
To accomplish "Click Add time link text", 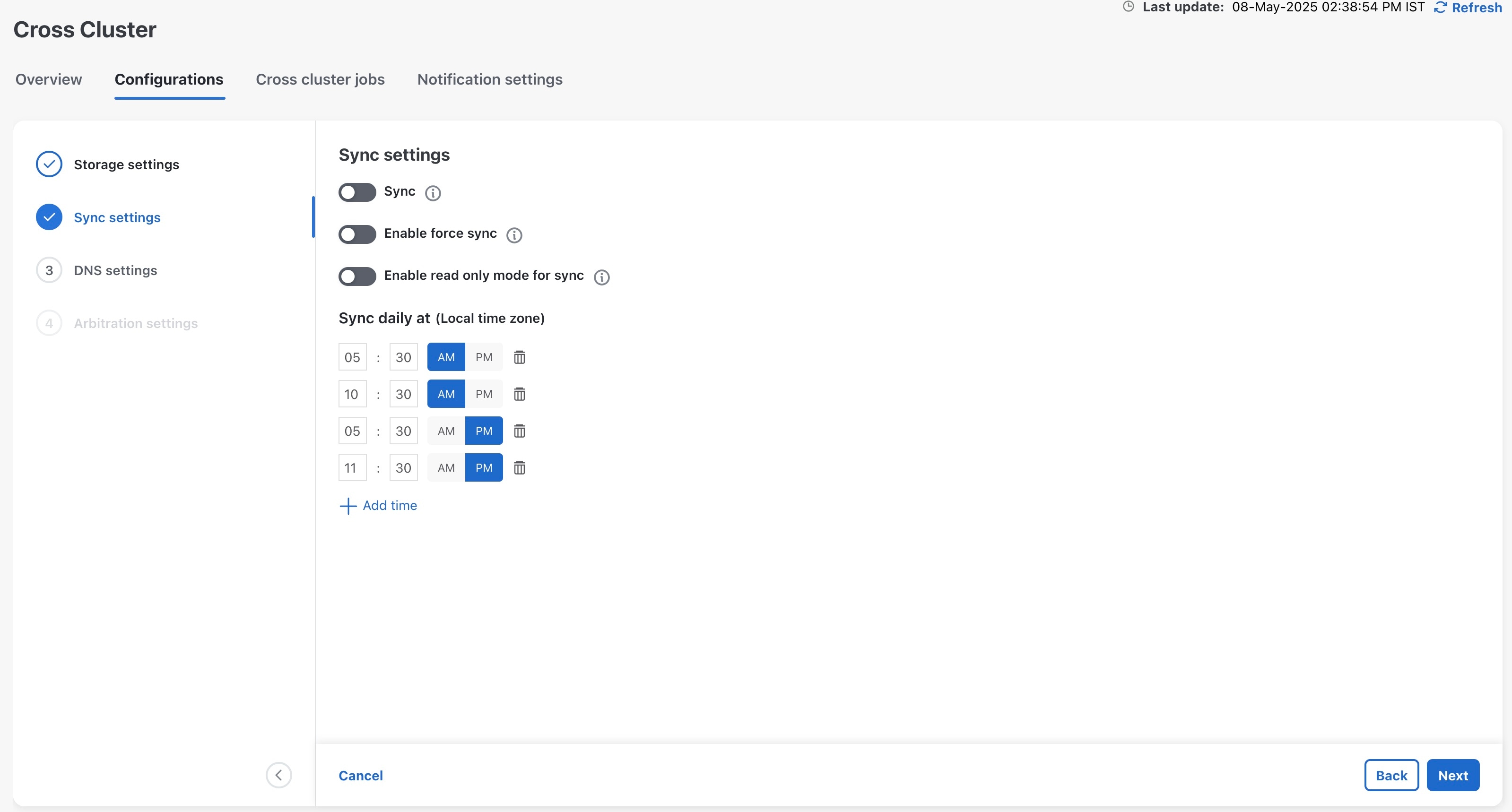I will click(x=390, y=506).
